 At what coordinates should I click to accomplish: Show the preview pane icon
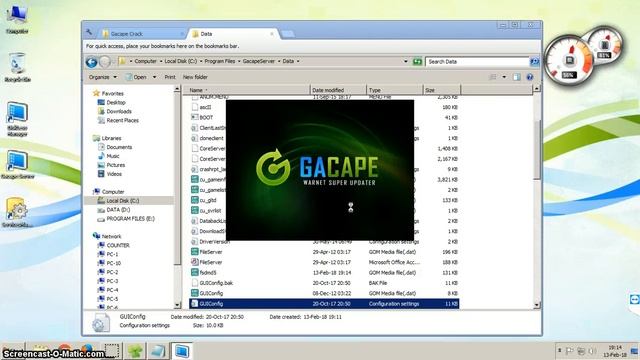click(517, 77)
